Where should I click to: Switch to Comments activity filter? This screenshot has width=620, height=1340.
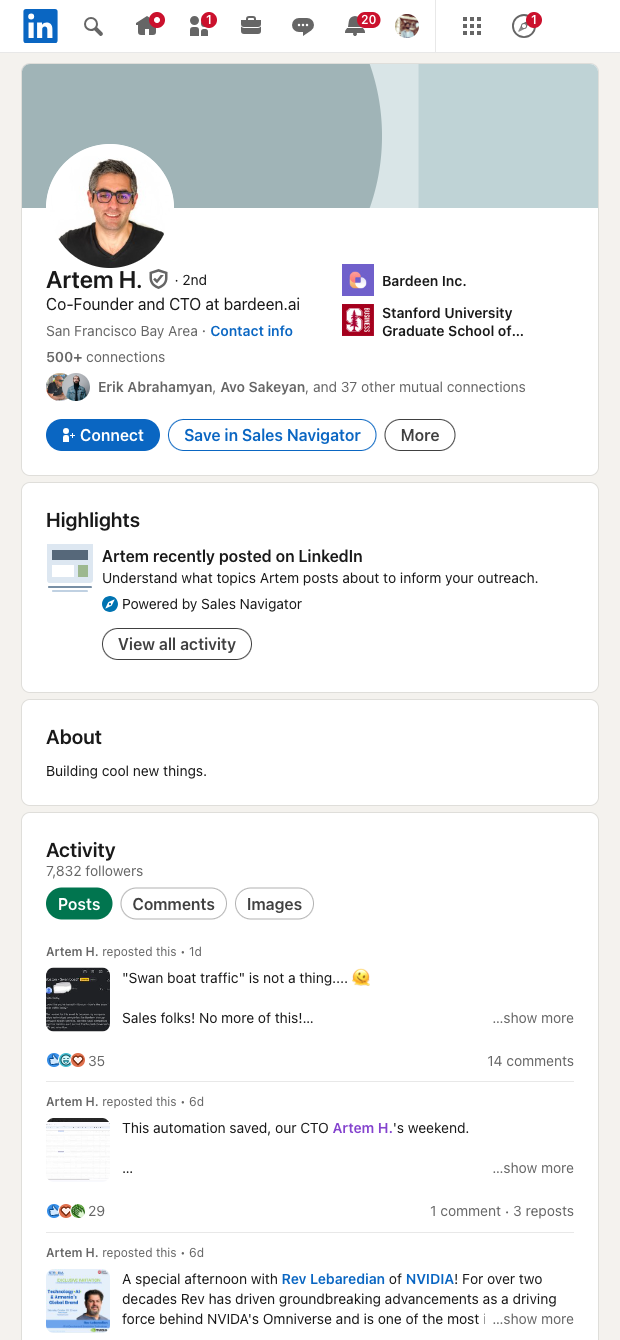[x=173, y=904]
